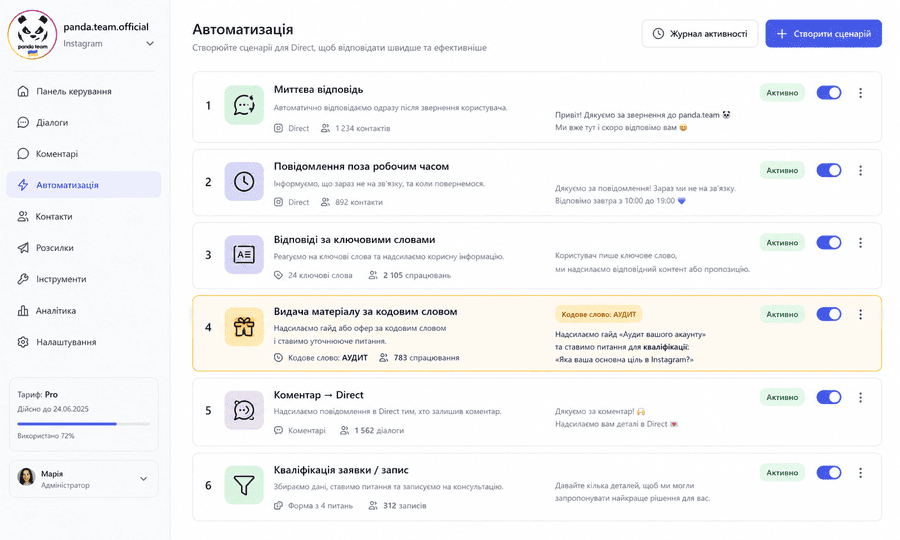Open Журнал активності
This screenshot has width=900, height=540.
(x=700, y=34)
